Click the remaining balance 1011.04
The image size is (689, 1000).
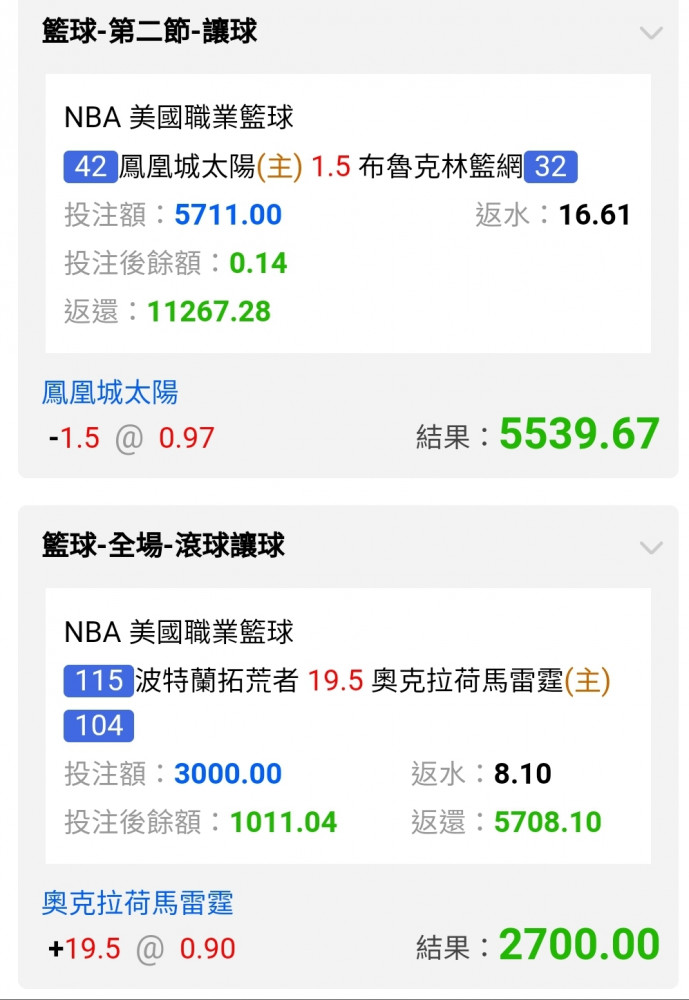pyautogui.click(x=283, y=822)
